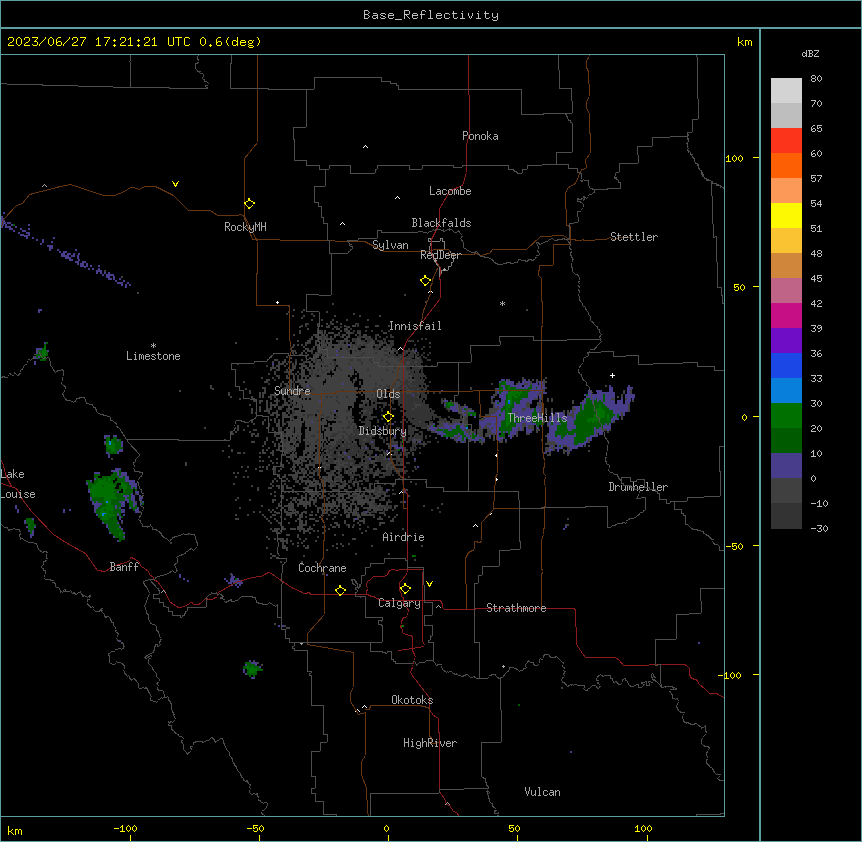Choose the bright green 20-30 dBZ swatch
The height and width of the screenshot is (842, 862).
[x=786, y=416]
